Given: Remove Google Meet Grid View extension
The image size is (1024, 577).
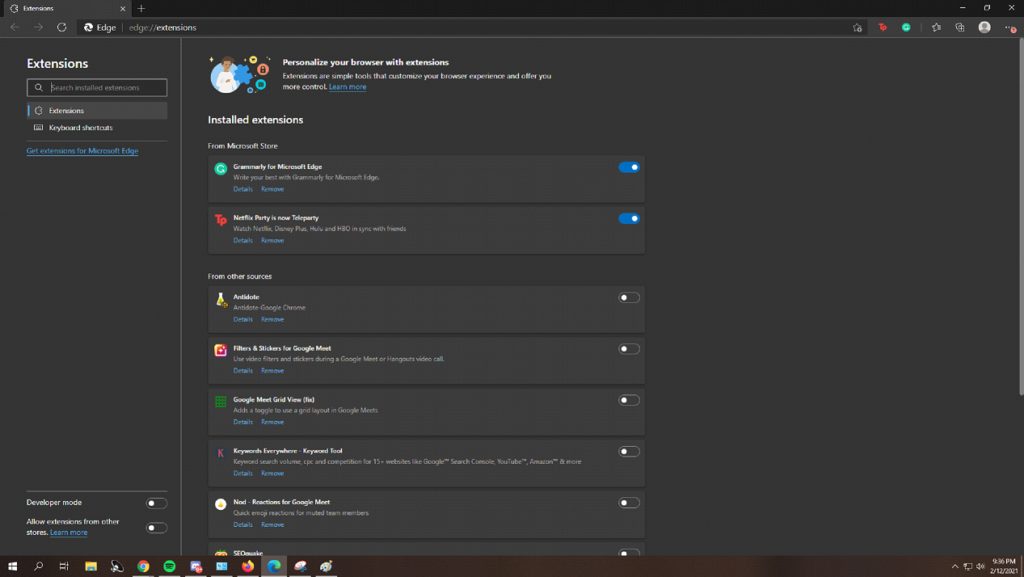Looking at the screenshot, I should click(272, 422).
